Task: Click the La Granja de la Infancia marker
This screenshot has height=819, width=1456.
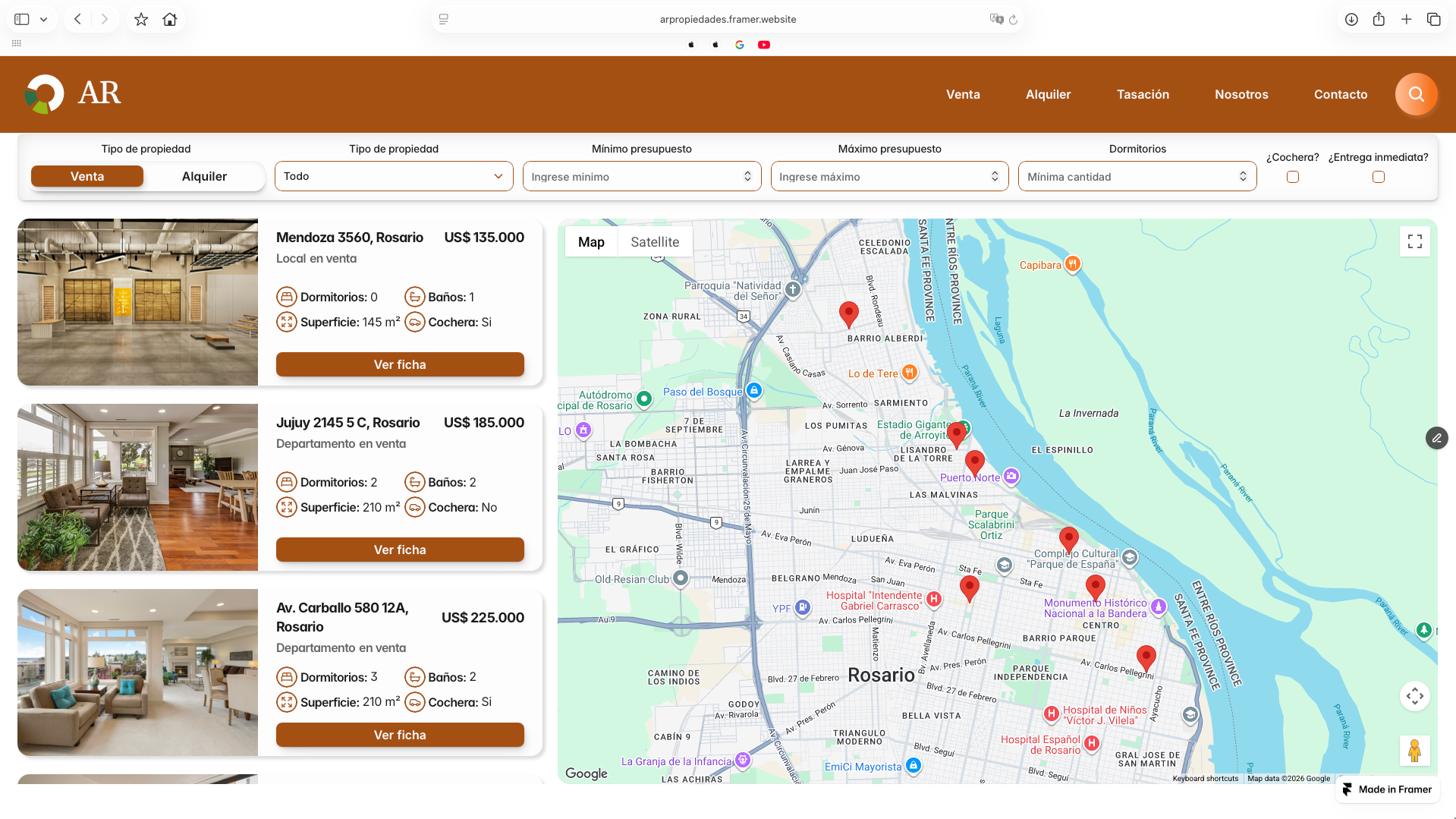Action: (743, 760)
